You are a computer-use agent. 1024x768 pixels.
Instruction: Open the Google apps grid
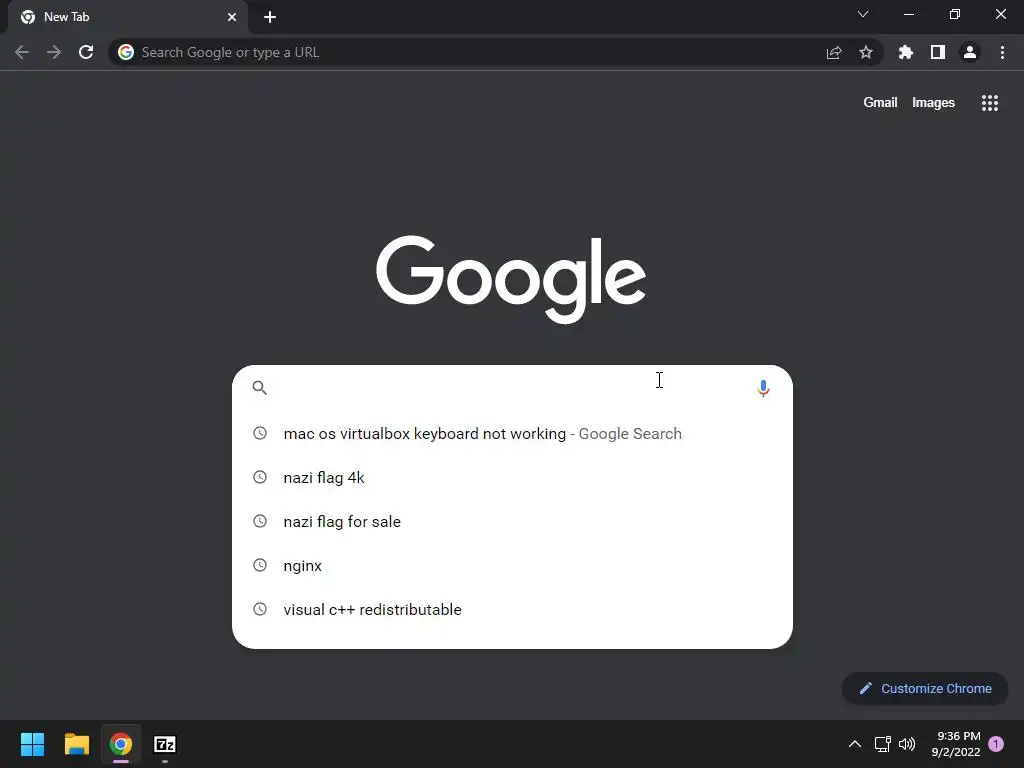click(x=989, y=103)
